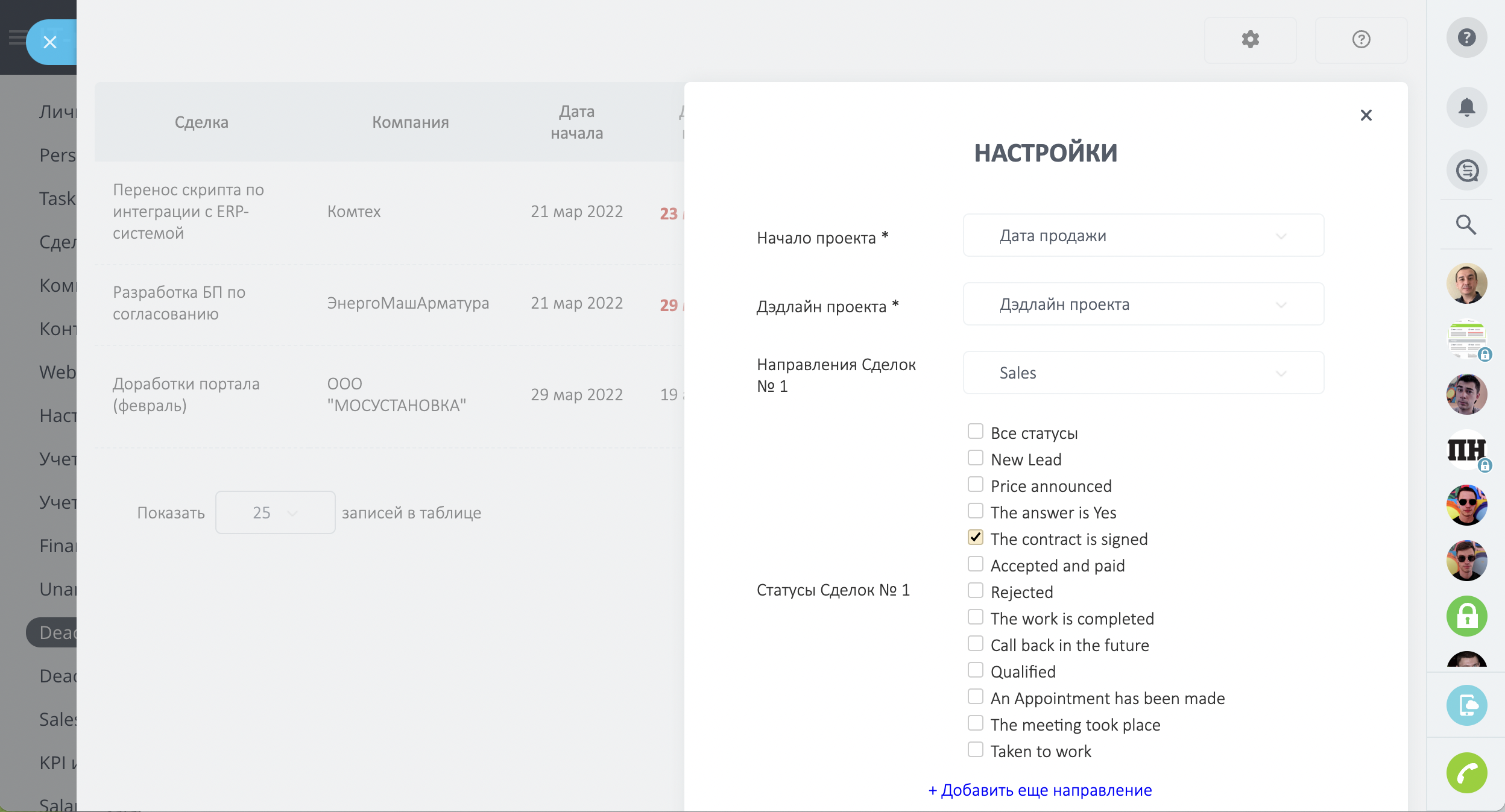Open the notifications bell icon
Screen dimensions: 1505x812
pos(1466,107)
